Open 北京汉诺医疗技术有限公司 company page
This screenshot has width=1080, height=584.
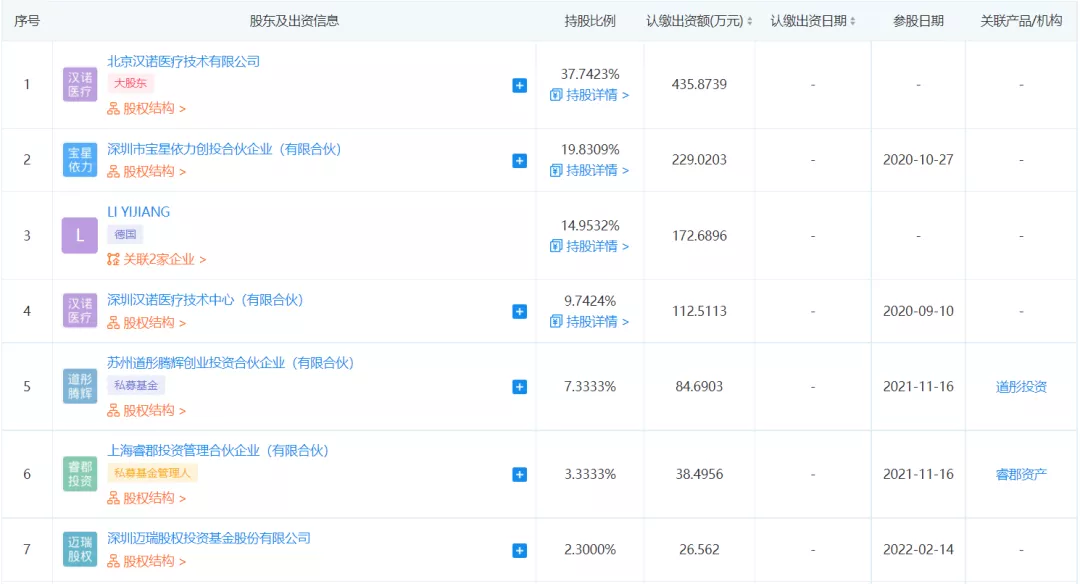pyautogui.click(x=183, y=61)
